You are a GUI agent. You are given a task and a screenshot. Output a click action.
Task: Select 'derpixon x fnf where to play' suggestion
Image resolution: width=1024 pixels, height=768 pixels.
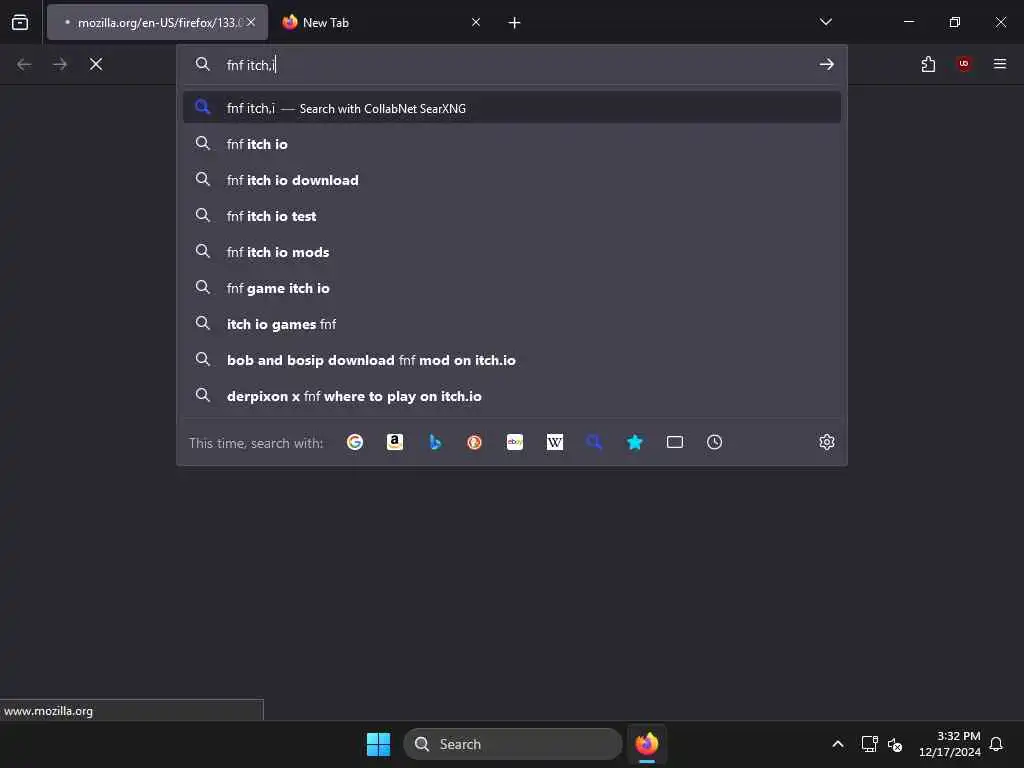[511, 396]
